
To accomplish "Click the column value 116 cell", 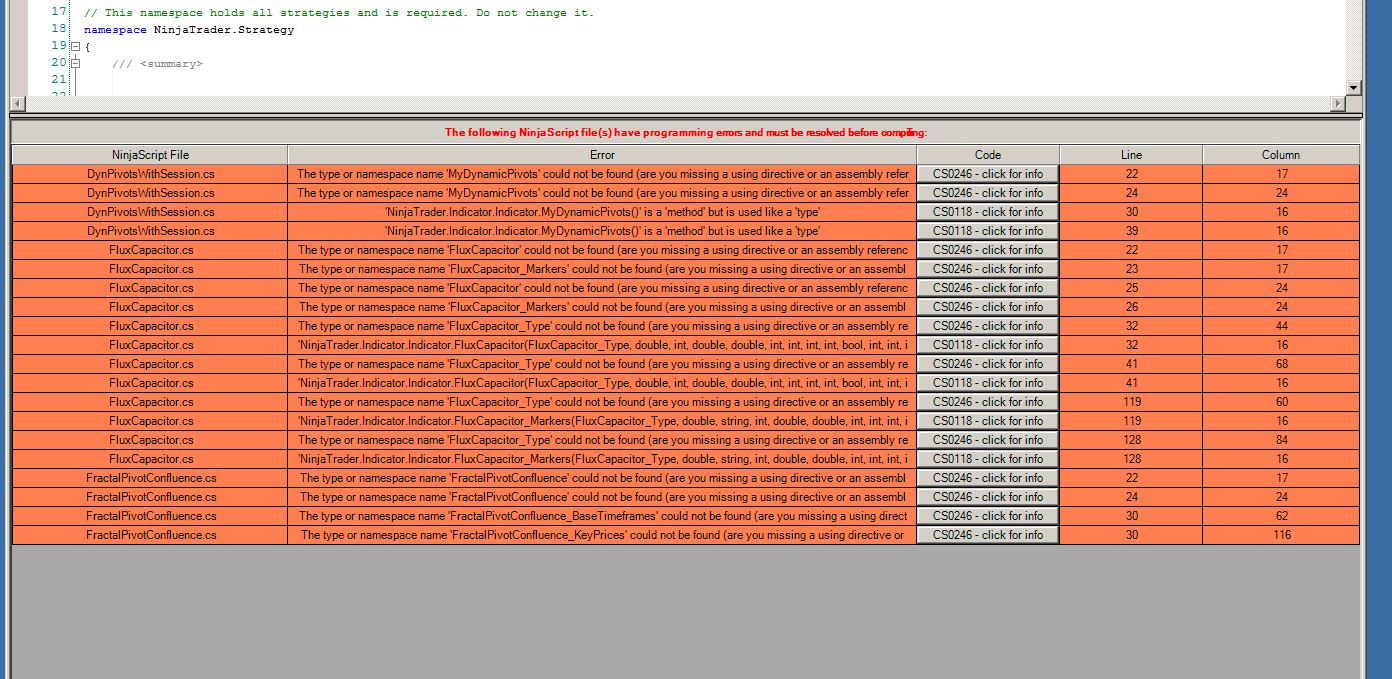I will pyautogui.click(x=1281, y=535).
